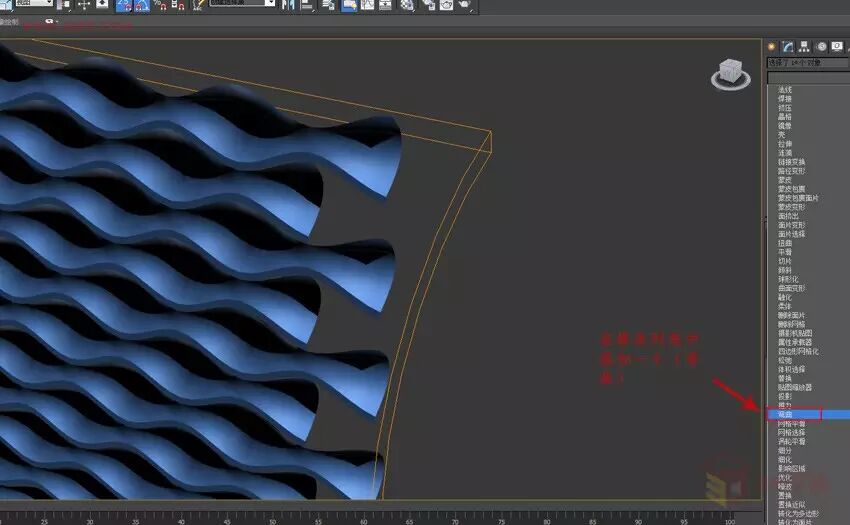Switch to the Modify panel tab
Viewport: 850px width, 525px height.
pyautogui.click(x=788, y=47)
